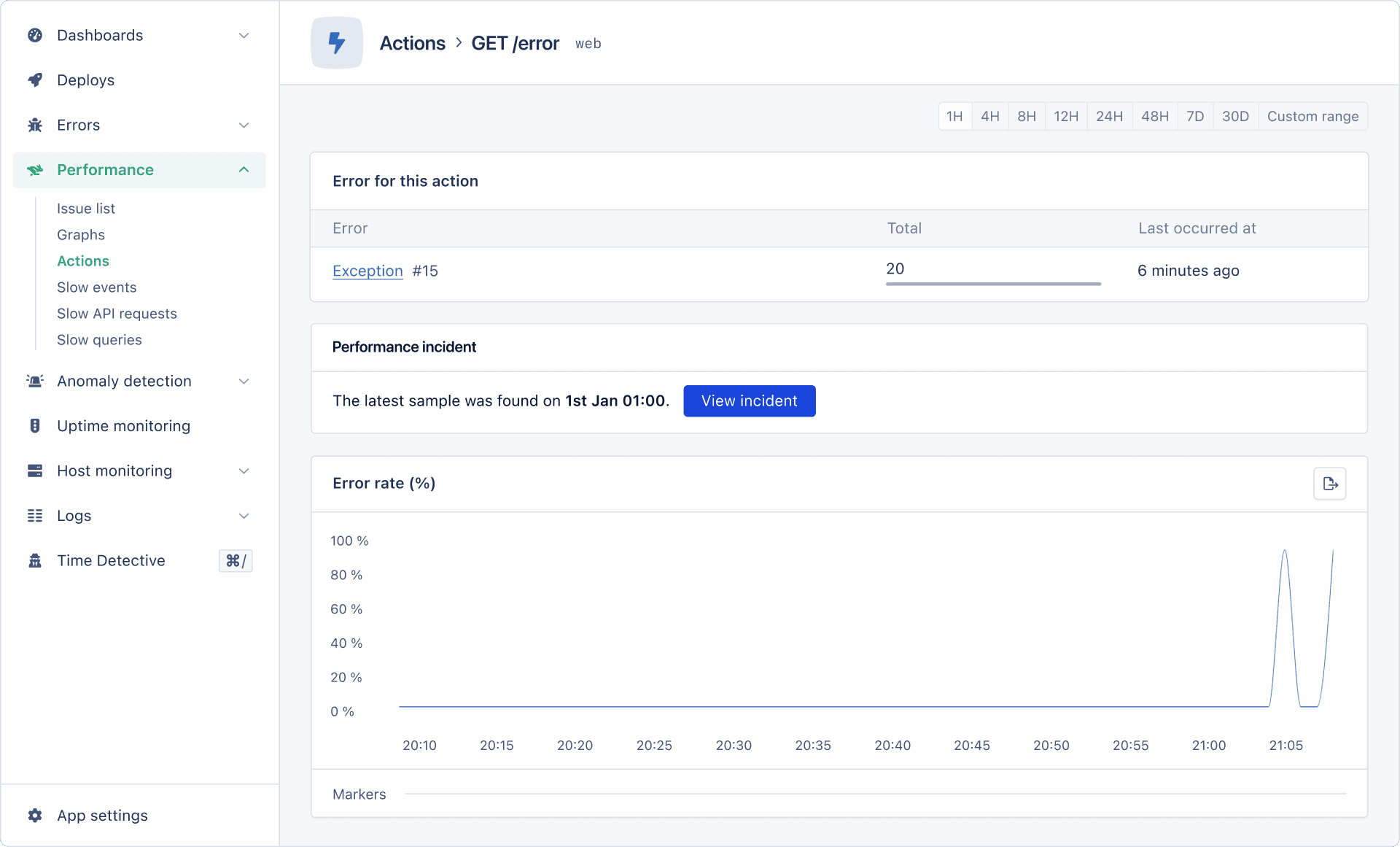The height and width of the screenshot is (847, 1400).
Task: Open Slow events under Performance
Action: point(97,287)
